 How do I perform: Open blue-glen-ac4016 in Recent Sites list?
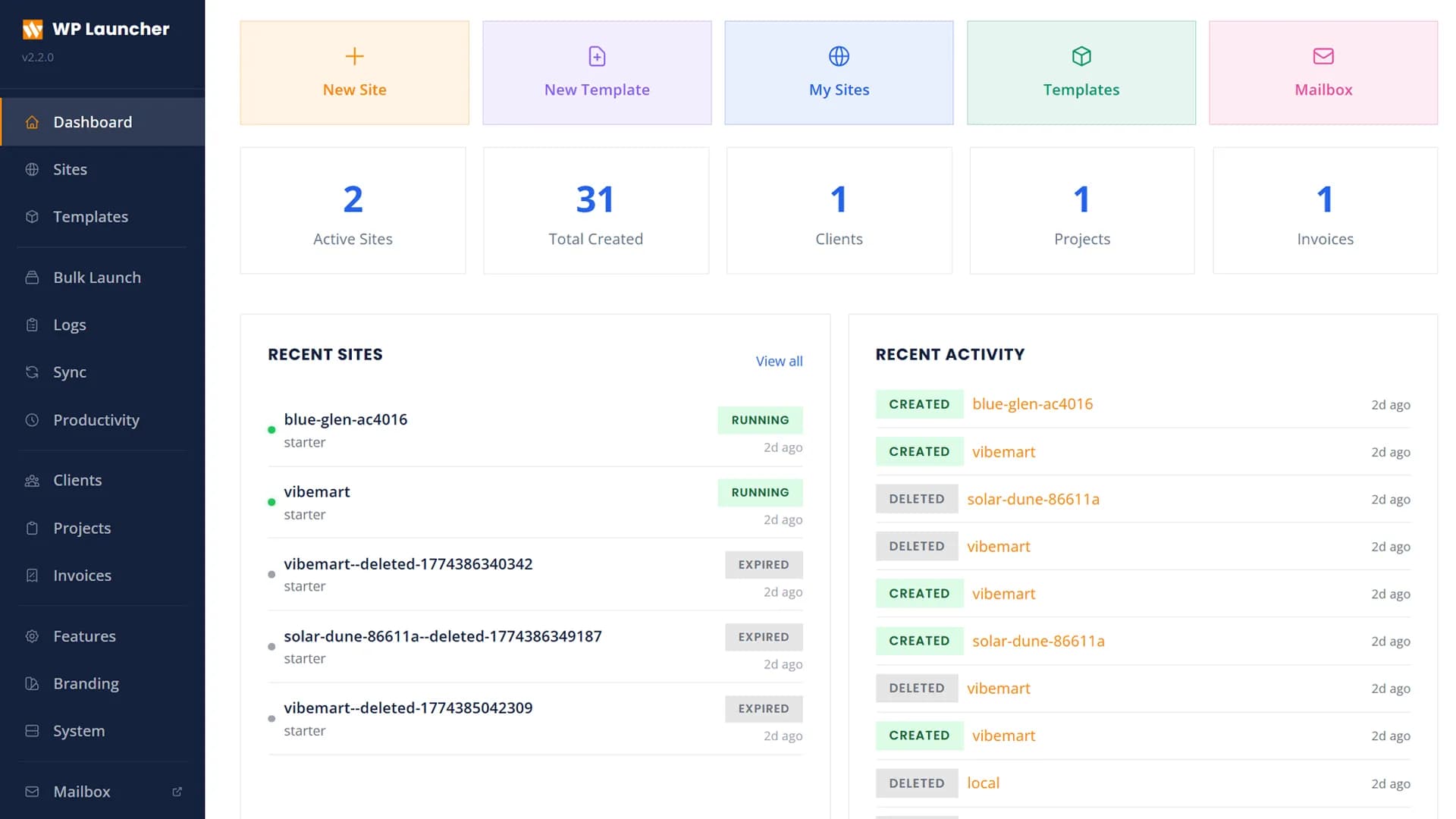pos(535,431)
